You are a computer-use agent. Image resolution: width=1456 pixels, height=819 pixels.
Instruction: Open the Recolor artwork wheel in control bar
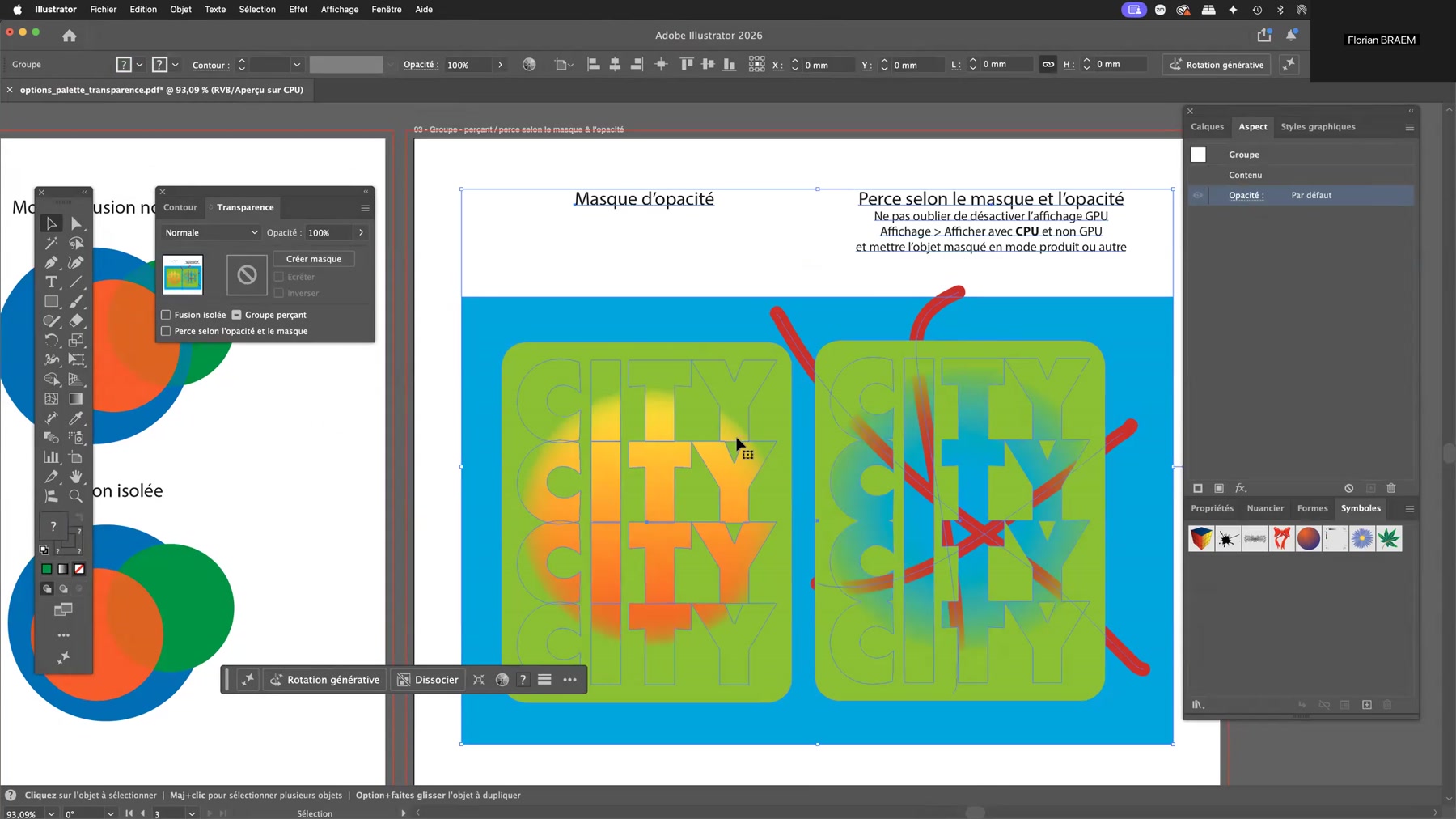[529, 65]
